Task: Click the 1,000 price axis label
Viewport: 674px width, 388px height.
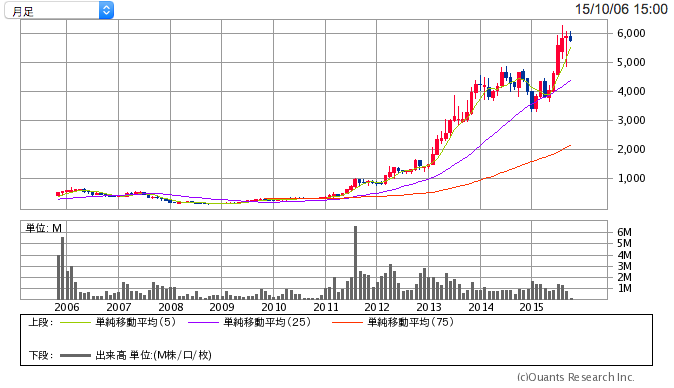Action: click(x=631, y=178)
